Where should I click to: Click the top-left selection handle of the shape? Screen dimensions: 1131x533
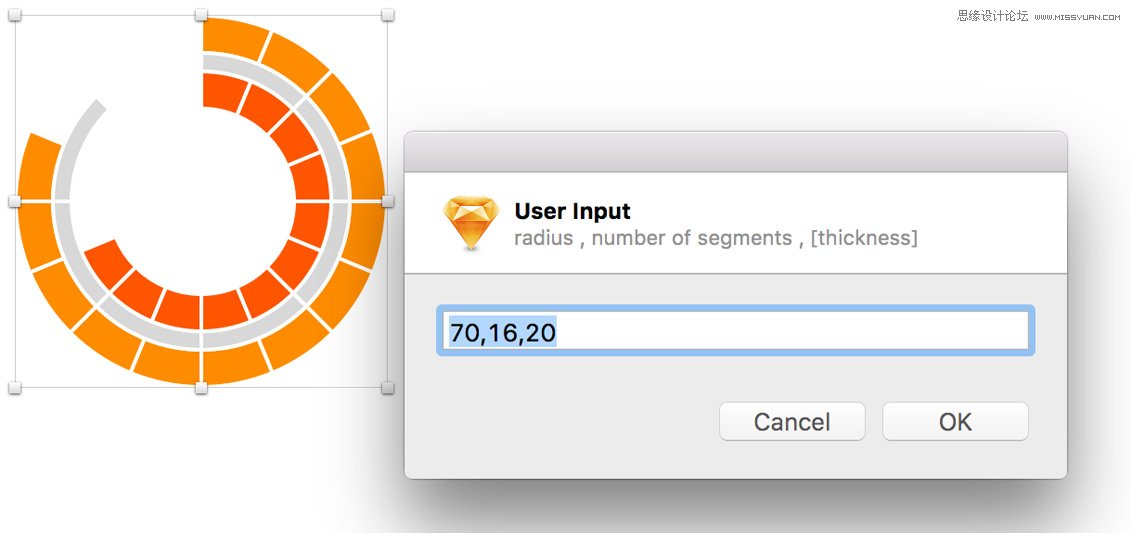pos(15,15)
